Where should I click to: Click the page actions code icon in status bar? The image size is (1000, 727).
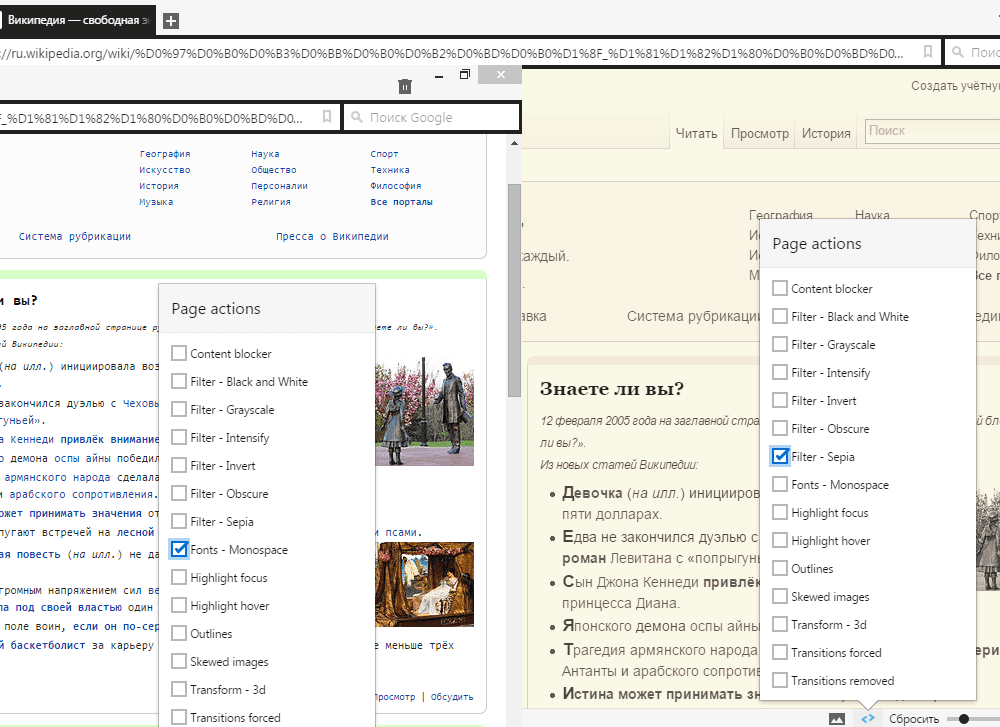[x=868, y=718]
